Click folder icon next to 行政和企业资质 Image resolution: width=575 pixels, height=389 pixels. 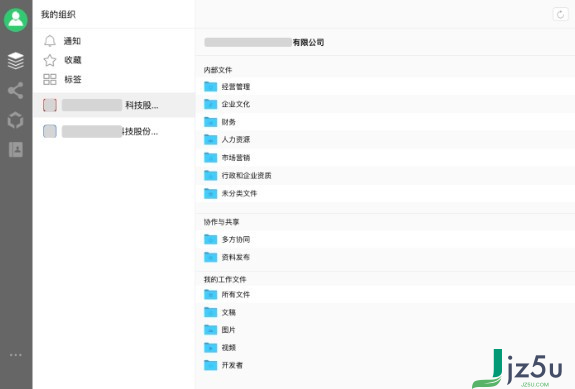(x=210, y=176)
